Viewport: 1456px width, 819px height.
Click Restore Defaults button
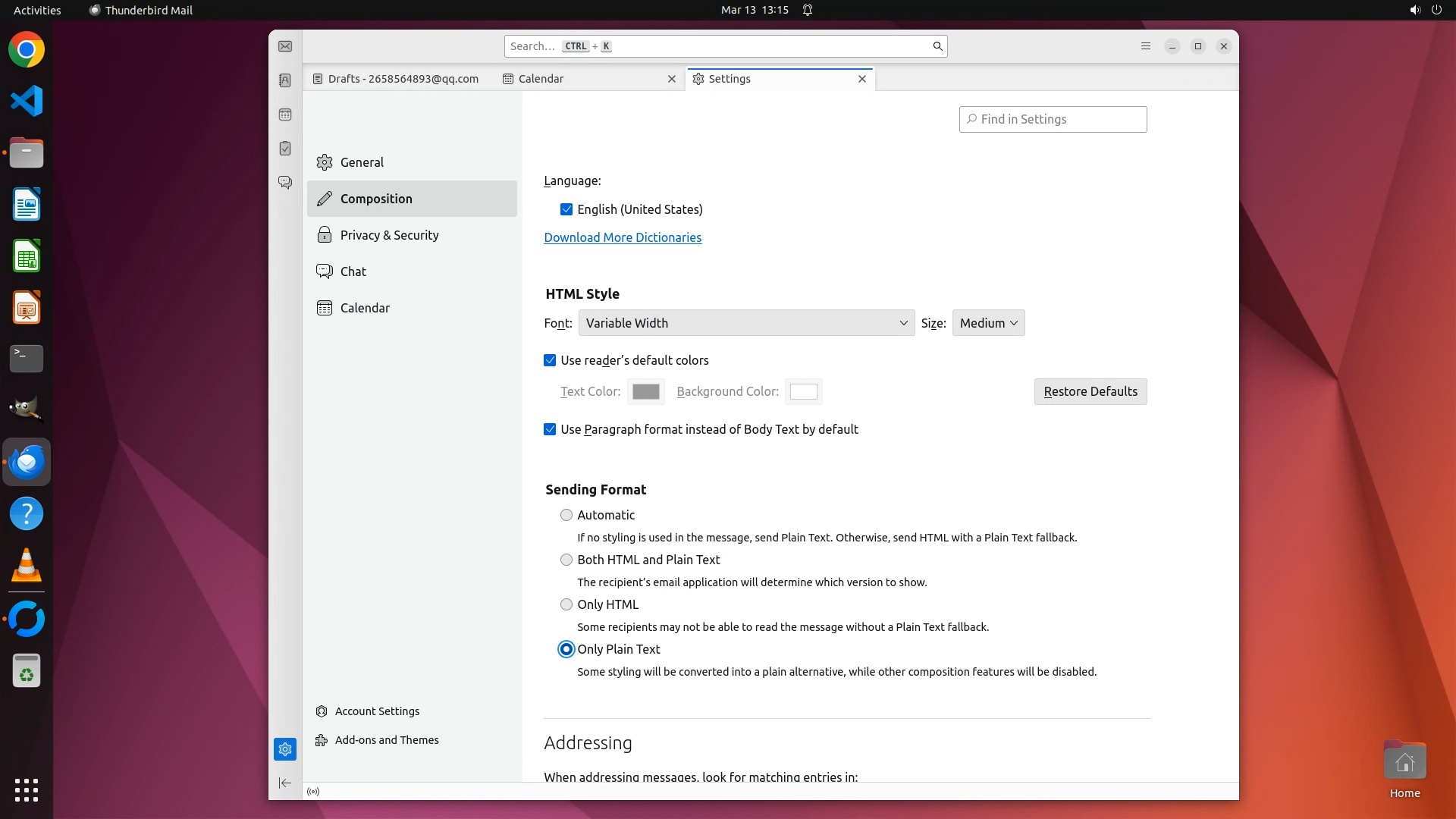click(1090, 391)
